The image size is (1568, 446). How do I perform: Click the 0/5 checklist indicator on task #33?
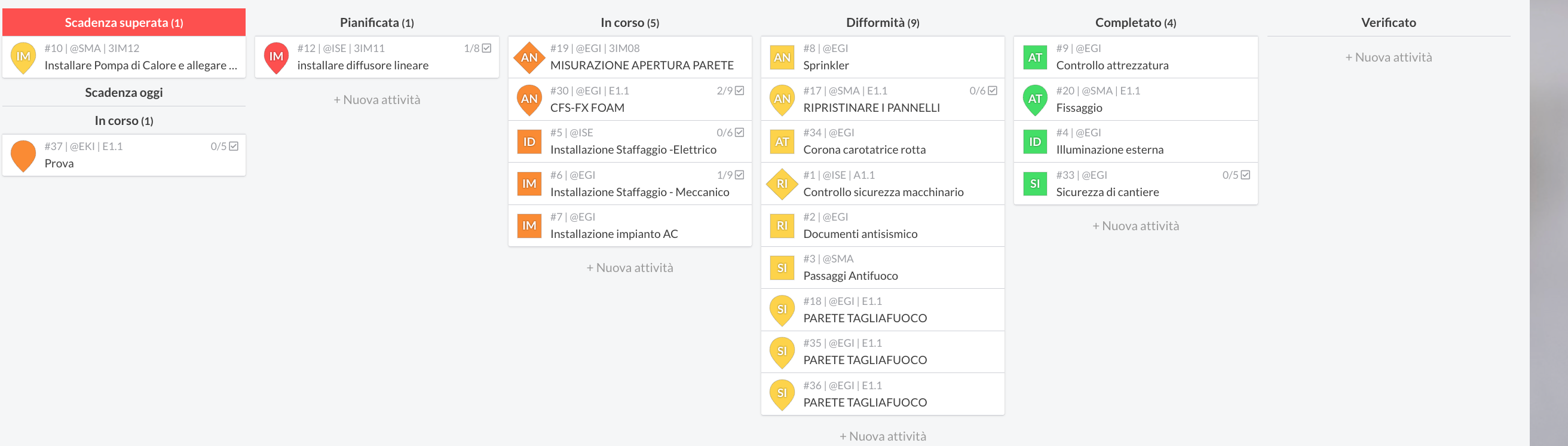click(x=1236, y=175)
